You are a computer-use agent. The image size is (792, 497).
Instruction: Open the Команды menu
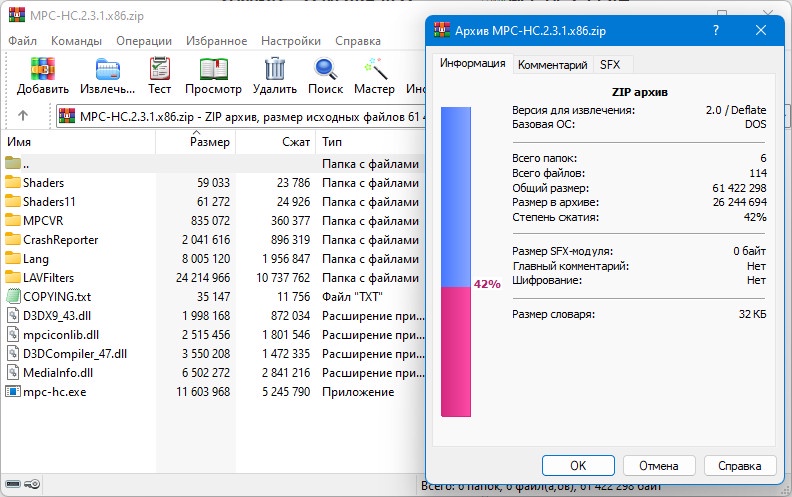[76, 41]
